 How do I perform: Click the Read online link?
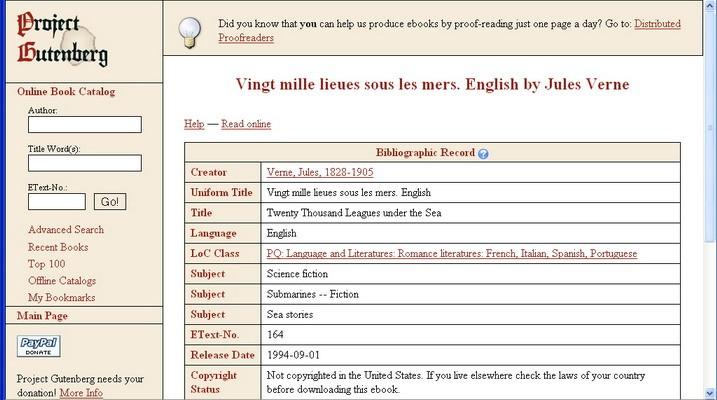point(246,124)
